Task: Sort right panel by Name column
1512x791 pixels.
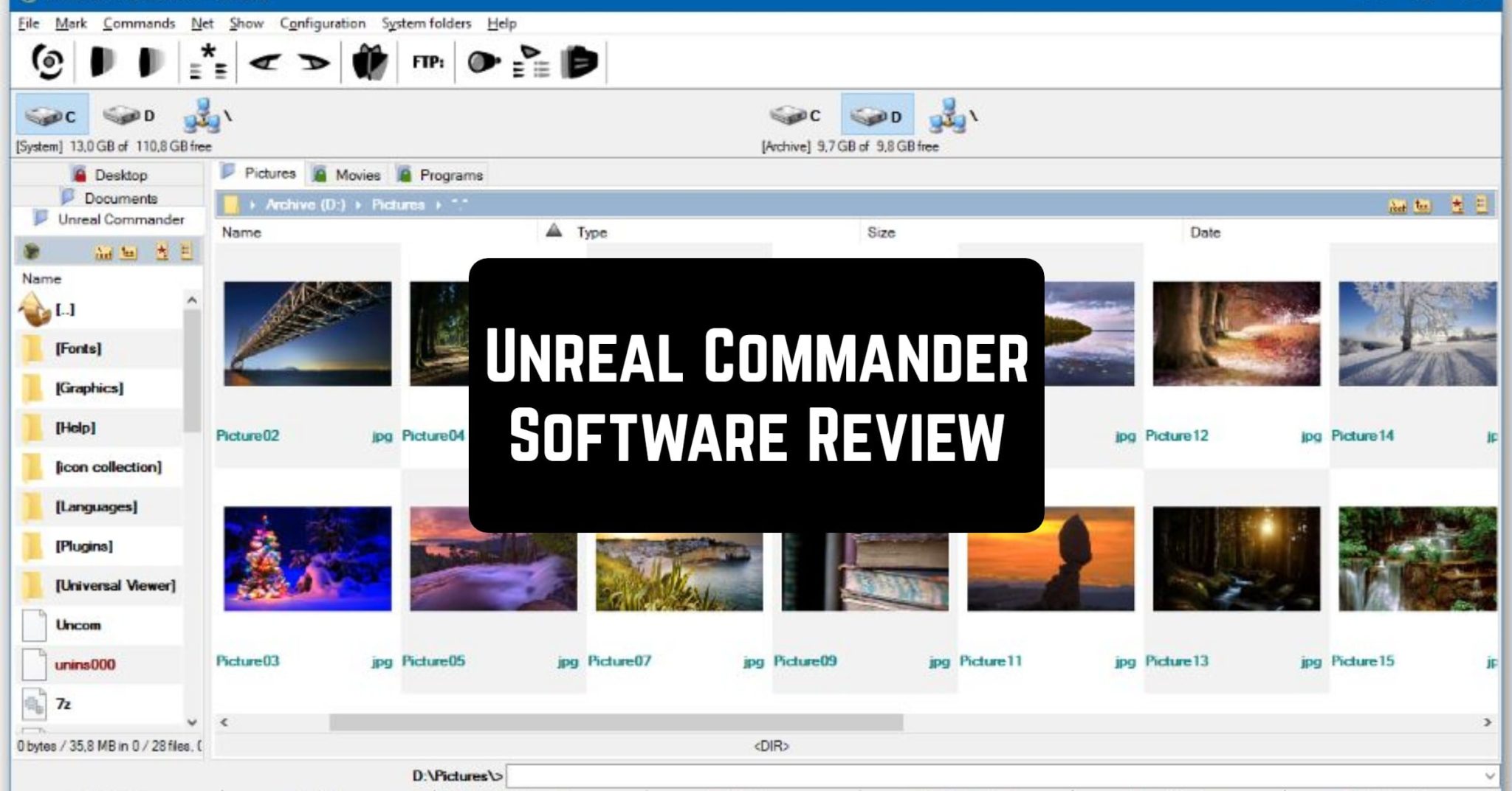Action: click(377, 232)
